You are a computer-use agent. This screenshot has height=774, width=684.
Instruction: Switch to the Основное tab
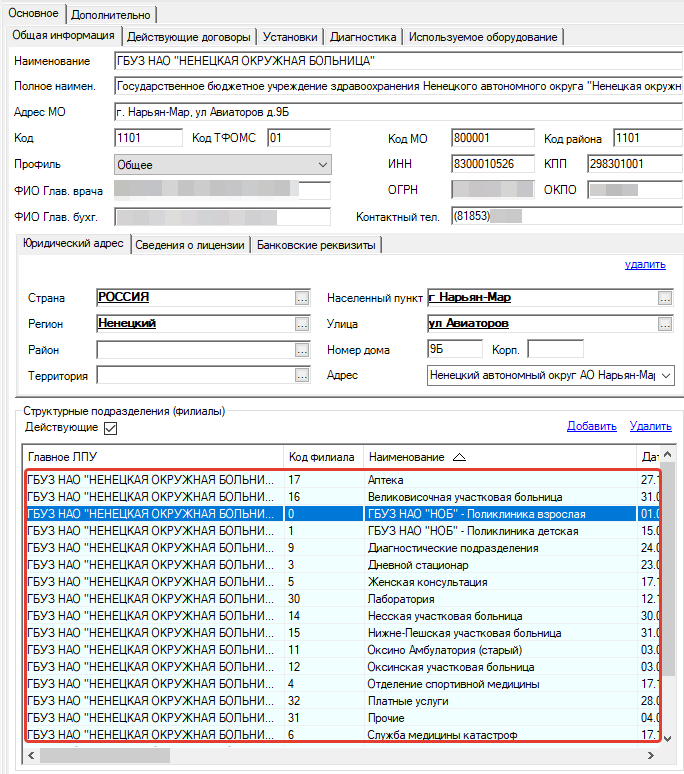(x=34, y=13)
